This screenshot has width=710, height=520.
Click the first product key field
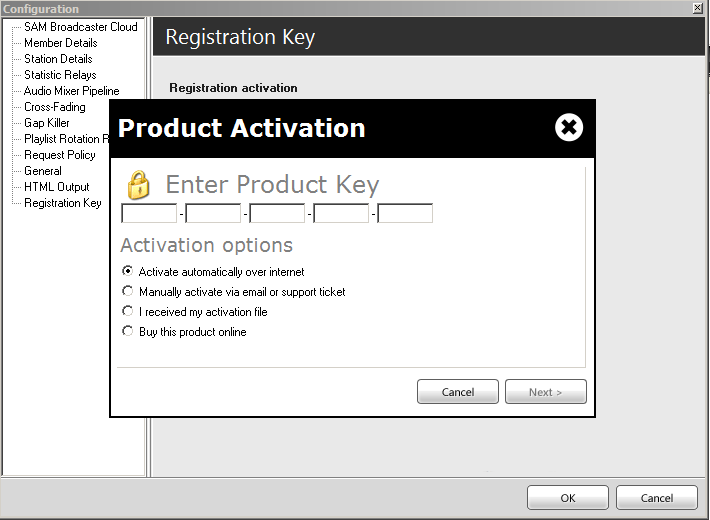tap(149, 213)
